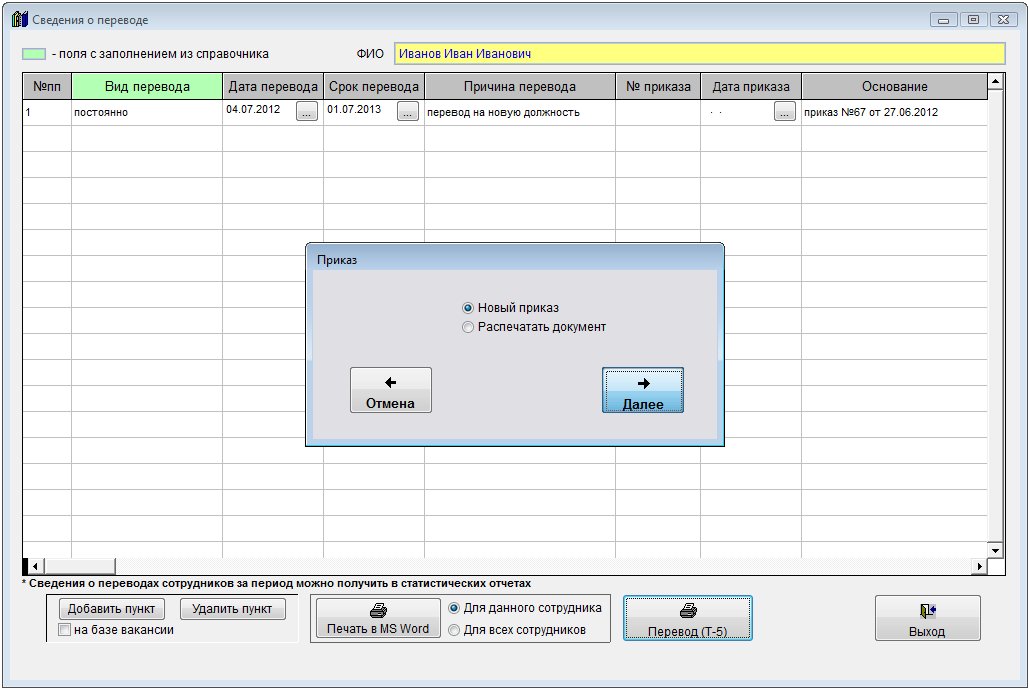The width and height of the screenshot is (1029, 690).
Task: Select the Распечатать документ radio option
Action: pos(468,327)
